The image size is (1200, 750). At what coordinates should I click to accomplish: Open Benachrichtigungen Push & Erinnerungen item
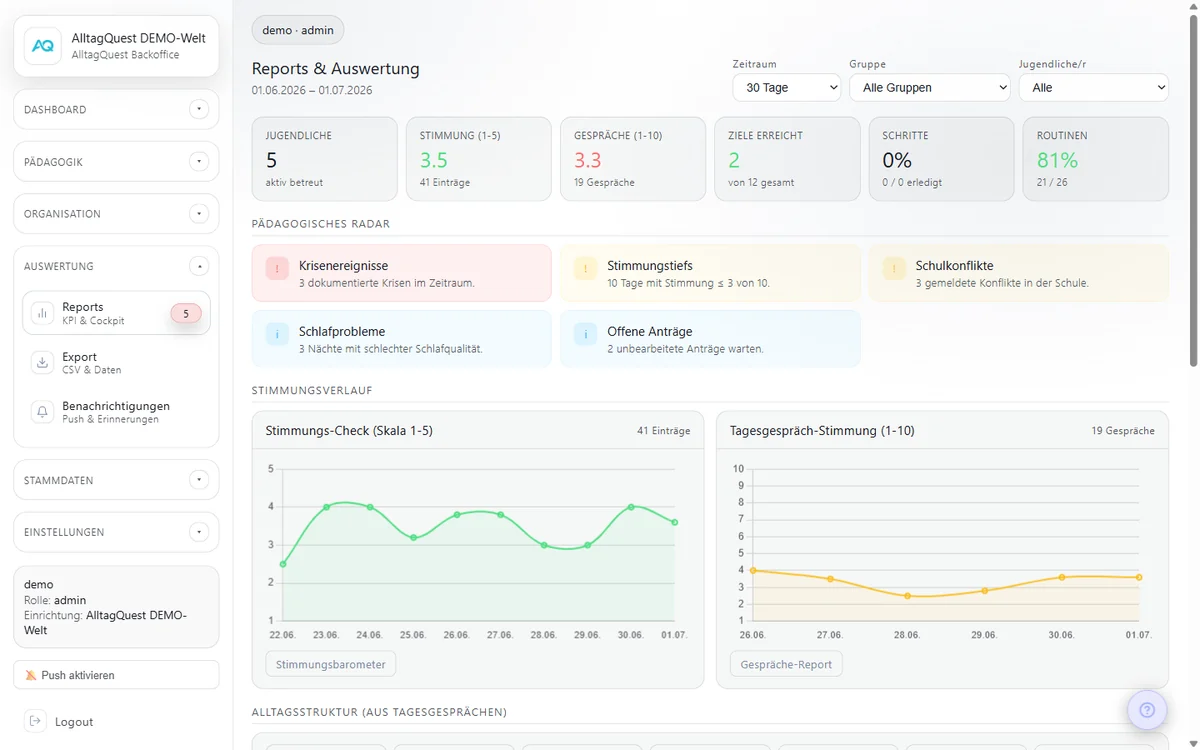(116, 412)
